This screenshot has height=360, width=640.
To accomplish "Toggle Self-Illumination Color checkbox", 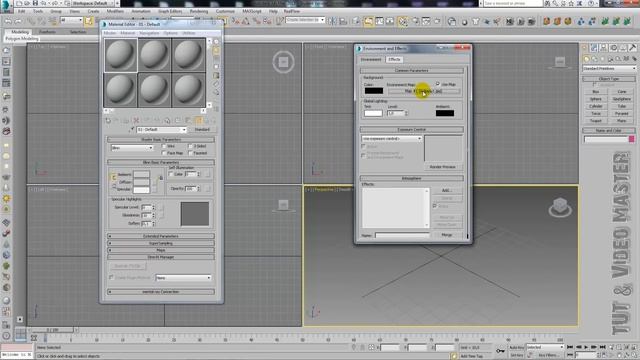I will click(x=171, y=174).
